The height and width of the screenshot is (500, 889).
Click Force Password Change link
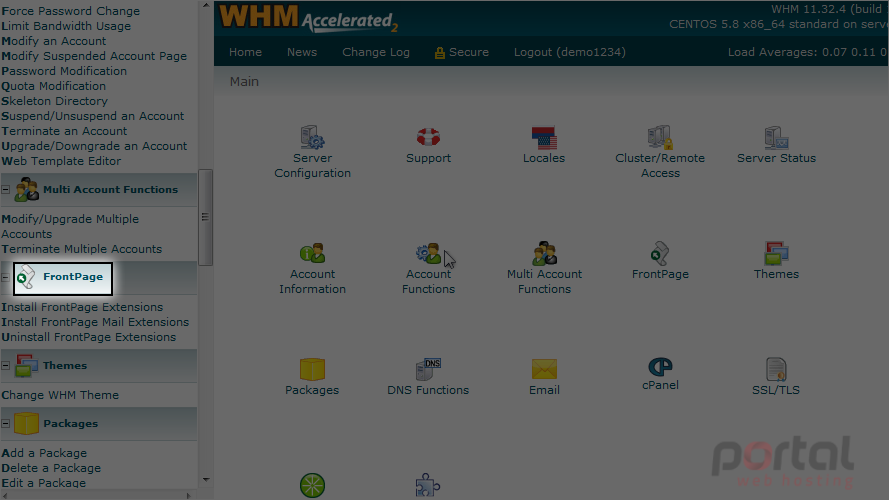tap(70, 11)
